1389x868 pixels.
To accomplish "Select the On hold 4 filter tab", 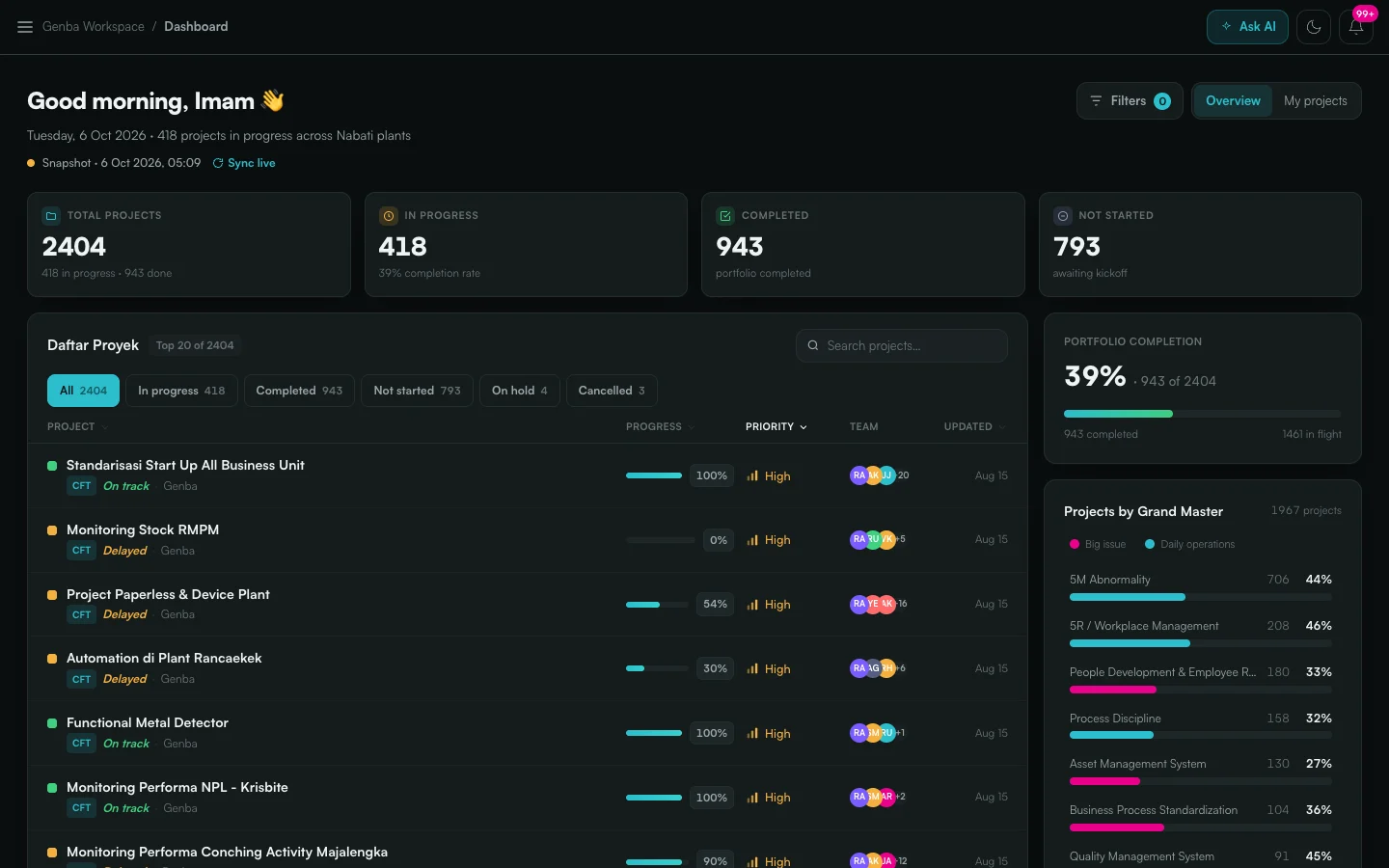I will point(519,391).
